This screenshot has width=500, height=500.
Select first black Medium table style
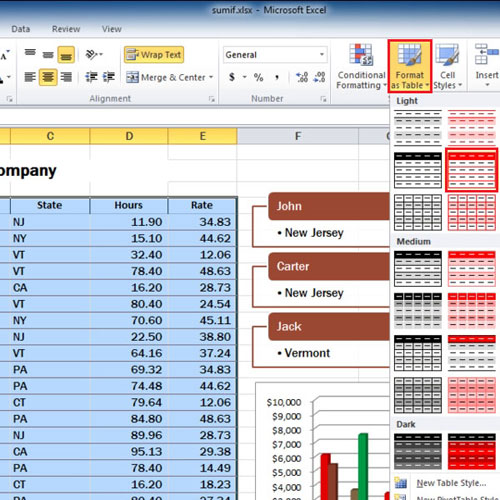[418, 269]
